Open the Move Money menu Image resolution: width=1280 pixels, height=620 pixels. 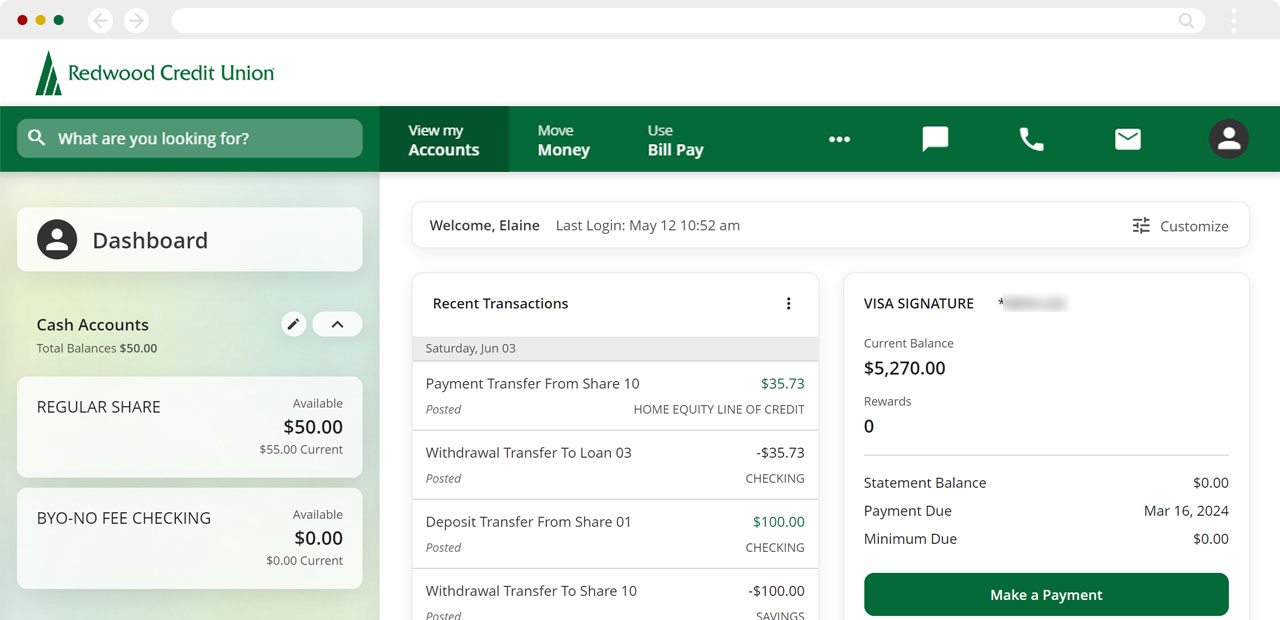tap(563, 140)
